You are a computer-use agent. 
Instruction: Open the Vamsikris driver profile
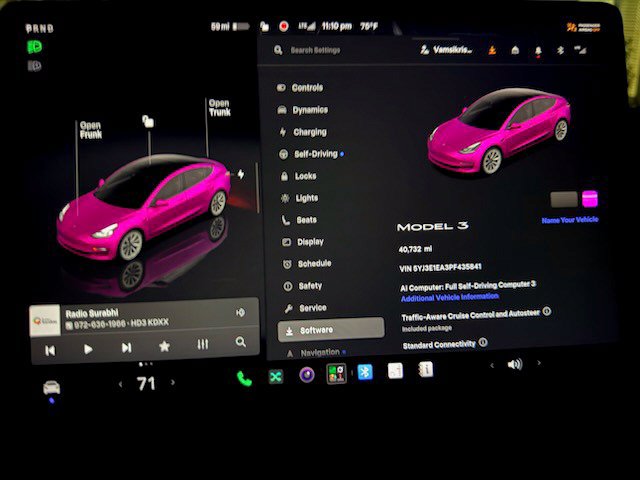[x=446, y=50]
